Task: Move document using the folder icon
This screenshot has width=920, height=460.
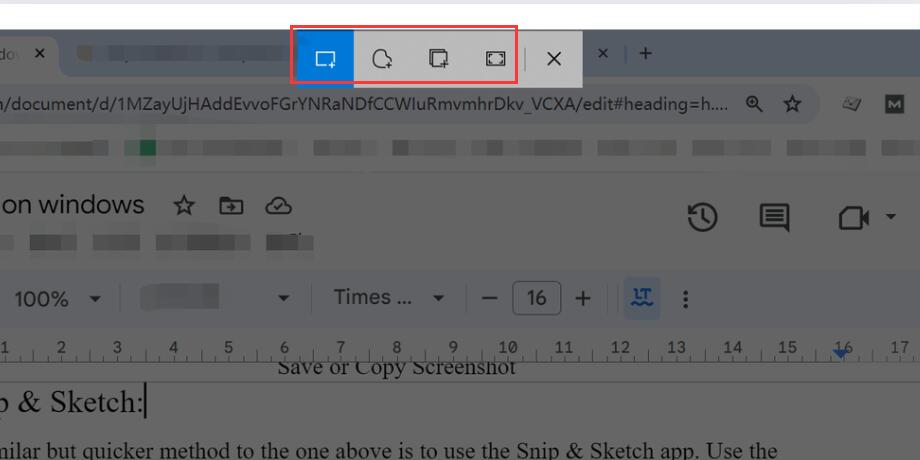Action: 231,205
